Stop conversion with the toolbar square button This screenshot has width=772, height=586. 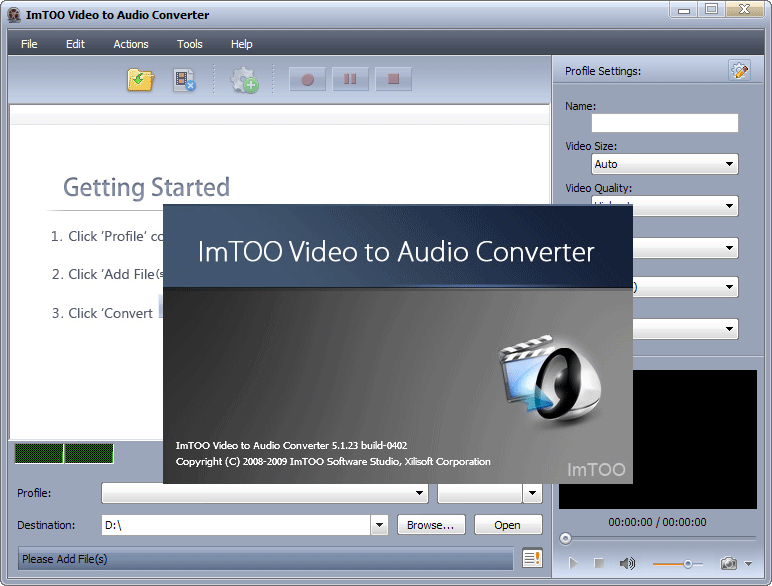click(x=393, y=79)
